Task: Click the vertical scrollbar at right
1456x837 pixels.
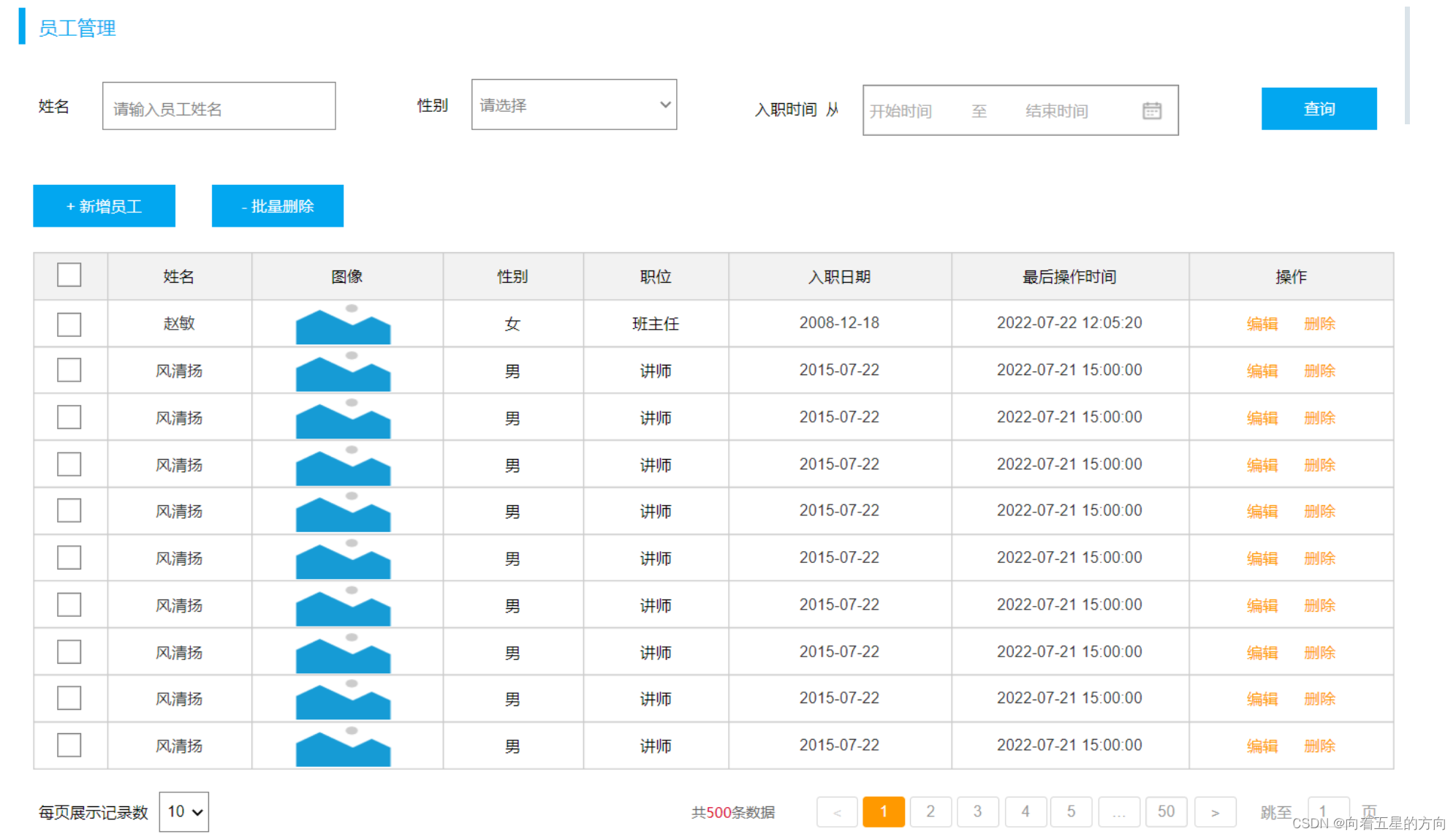Action: tap(1407, 66)
